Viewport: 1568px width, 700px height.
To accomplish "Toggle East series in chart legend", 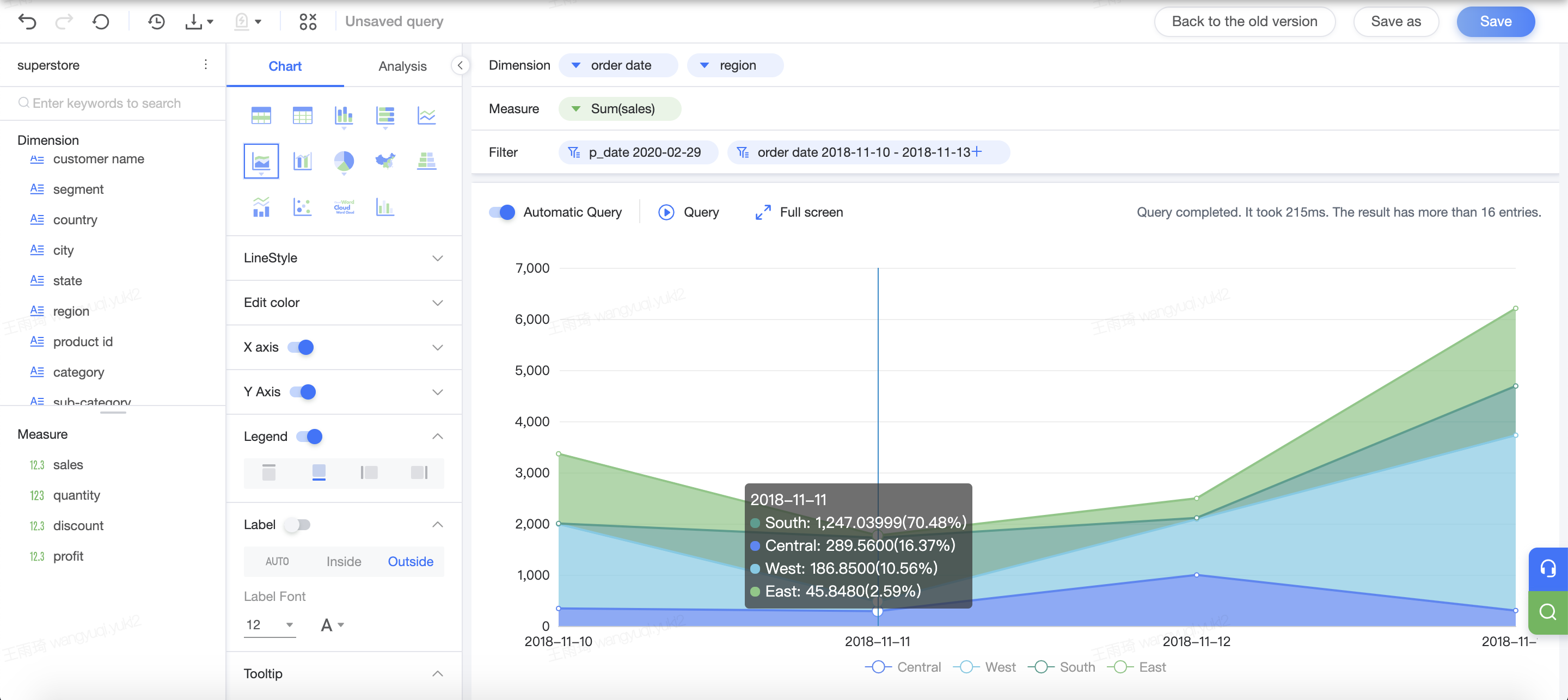I will click(x=1136, y=667).
